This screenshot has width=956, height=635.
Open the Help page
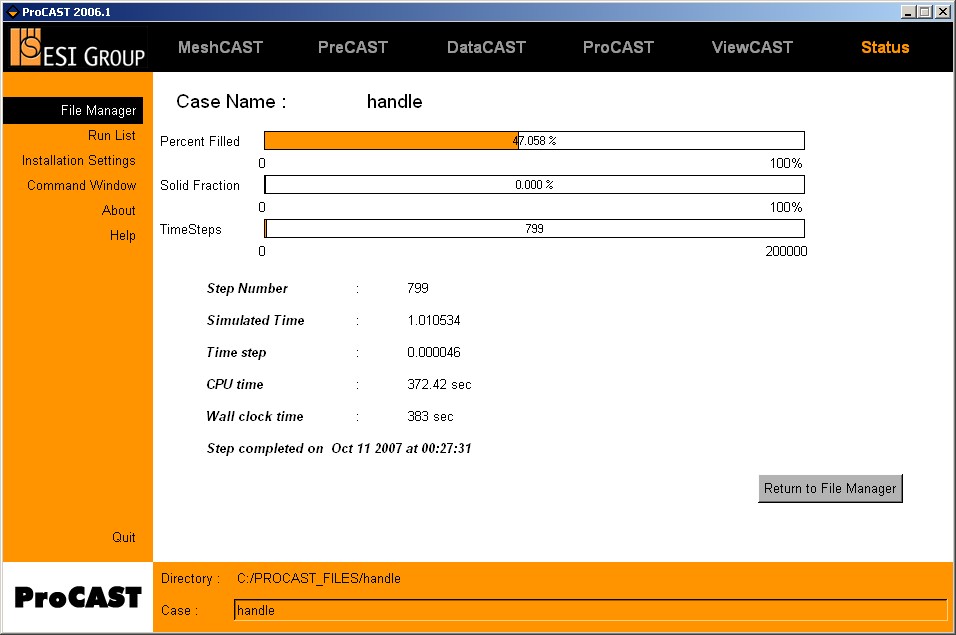[123, 235]
